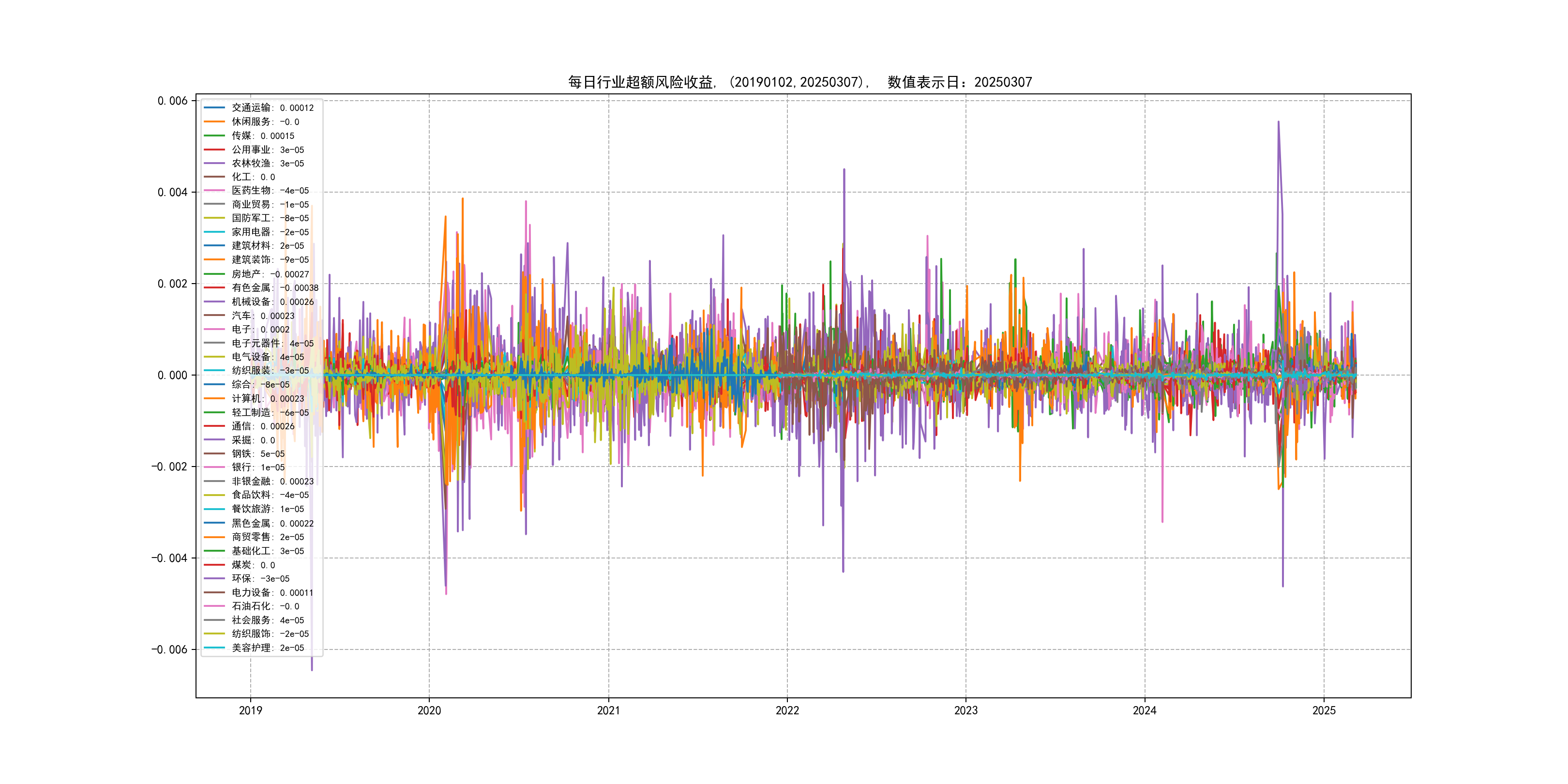Screen dimensions: 1568x784
Task: Click the -0.004 y-axis tick label
Action: coord(169,558)
